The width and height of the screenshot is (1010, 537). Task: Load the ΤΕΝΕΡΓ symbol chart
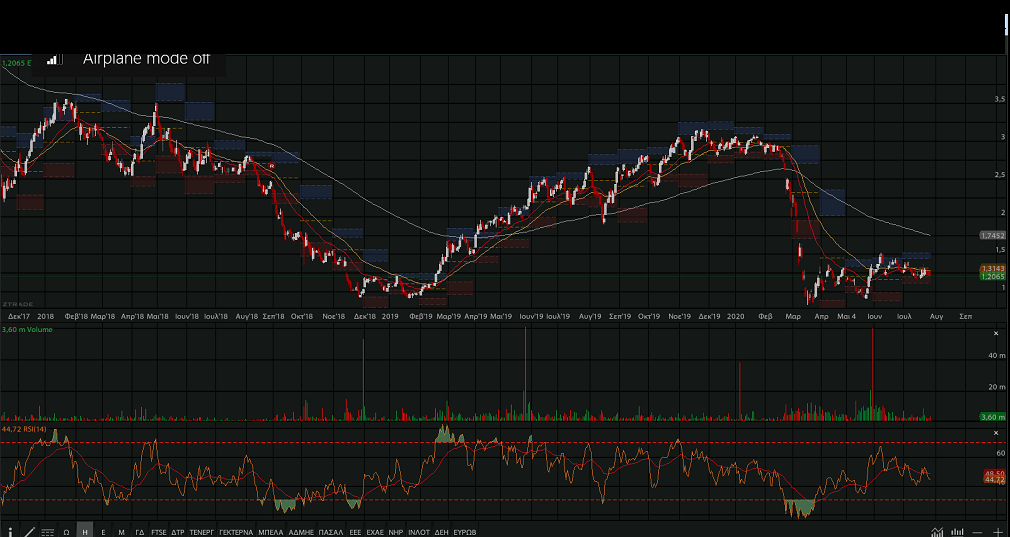pos(202,531)
